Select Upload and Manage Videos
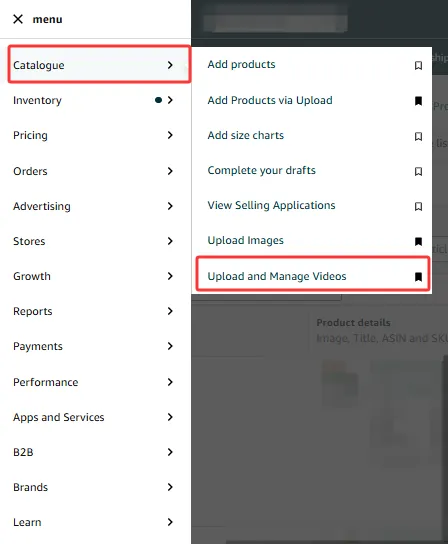This screenshot has width=448, height=544. tap(277, 276)
